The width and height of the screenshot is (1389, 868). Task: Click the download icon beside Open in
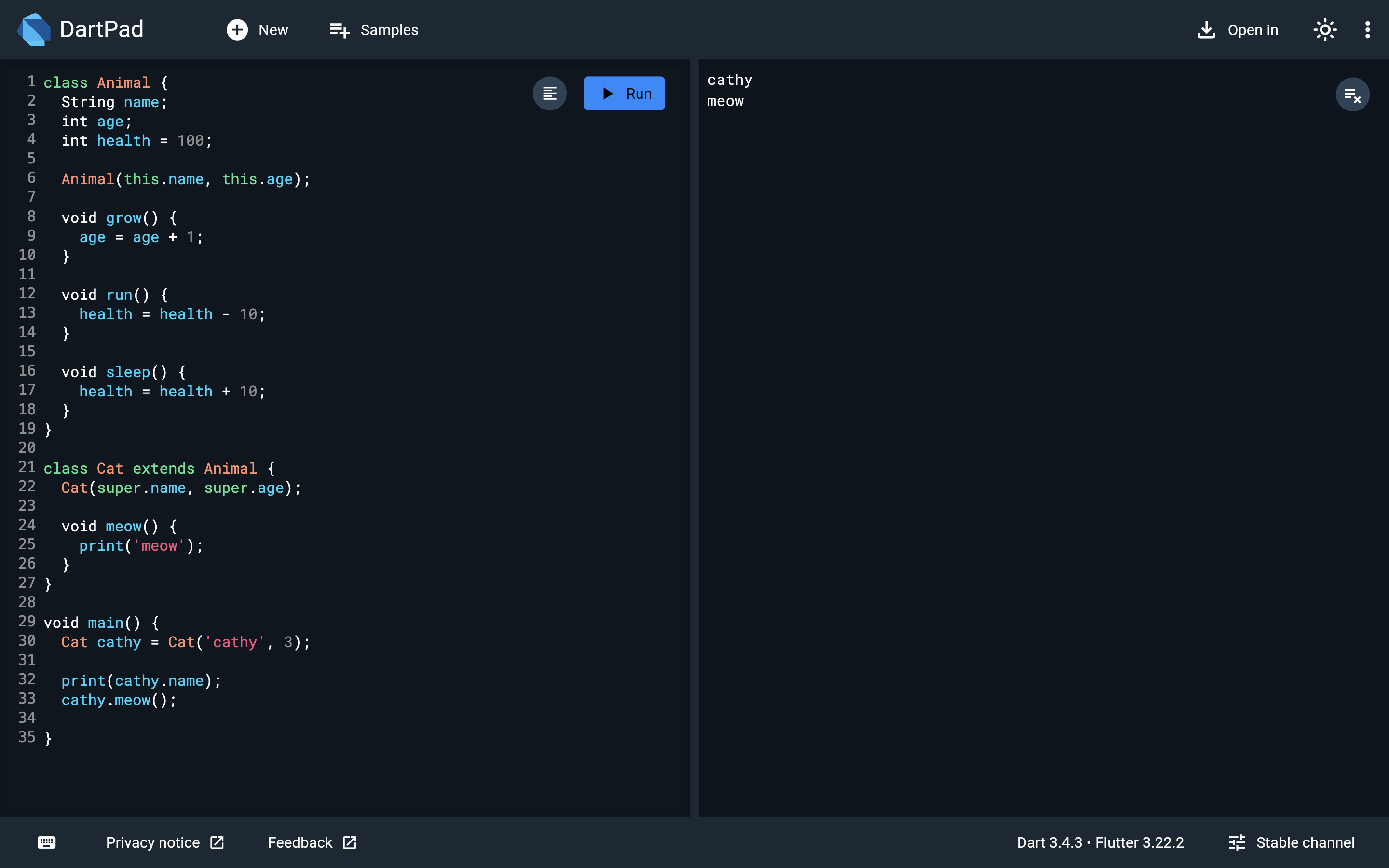click(1207, 30)
